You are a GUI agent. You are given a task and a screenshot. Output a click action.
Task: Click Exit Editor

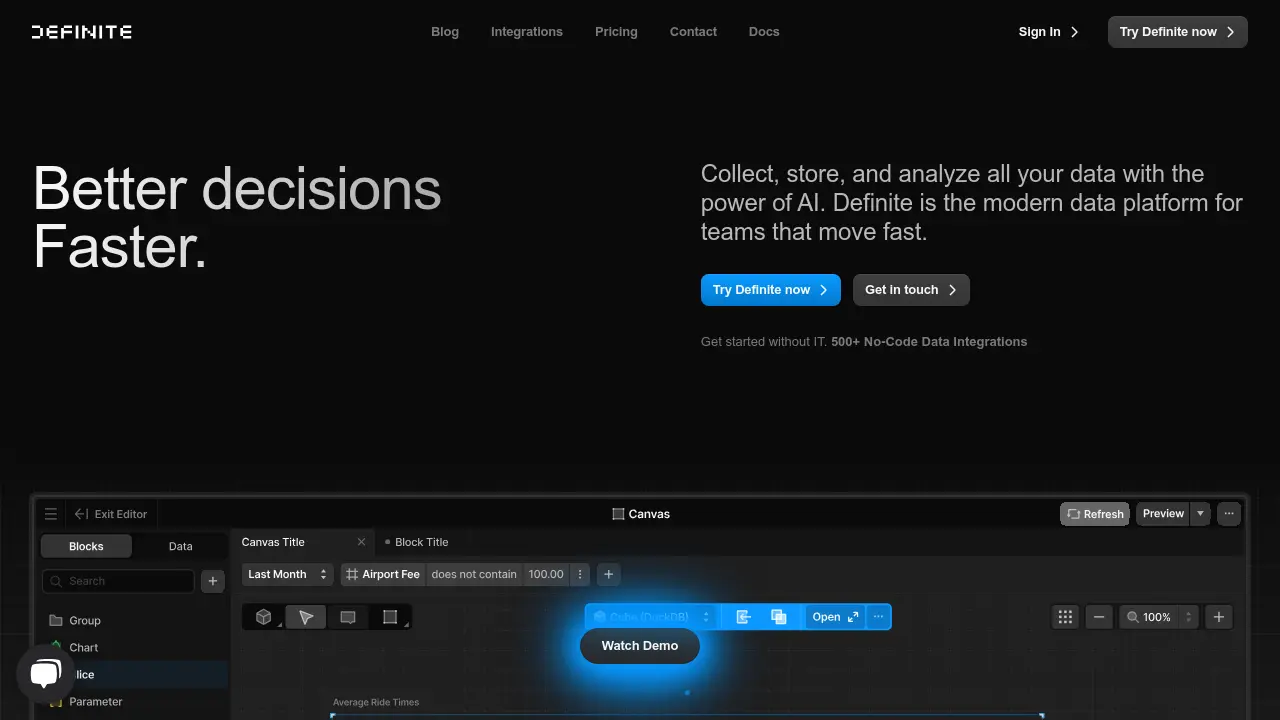[x=111, y=514]
